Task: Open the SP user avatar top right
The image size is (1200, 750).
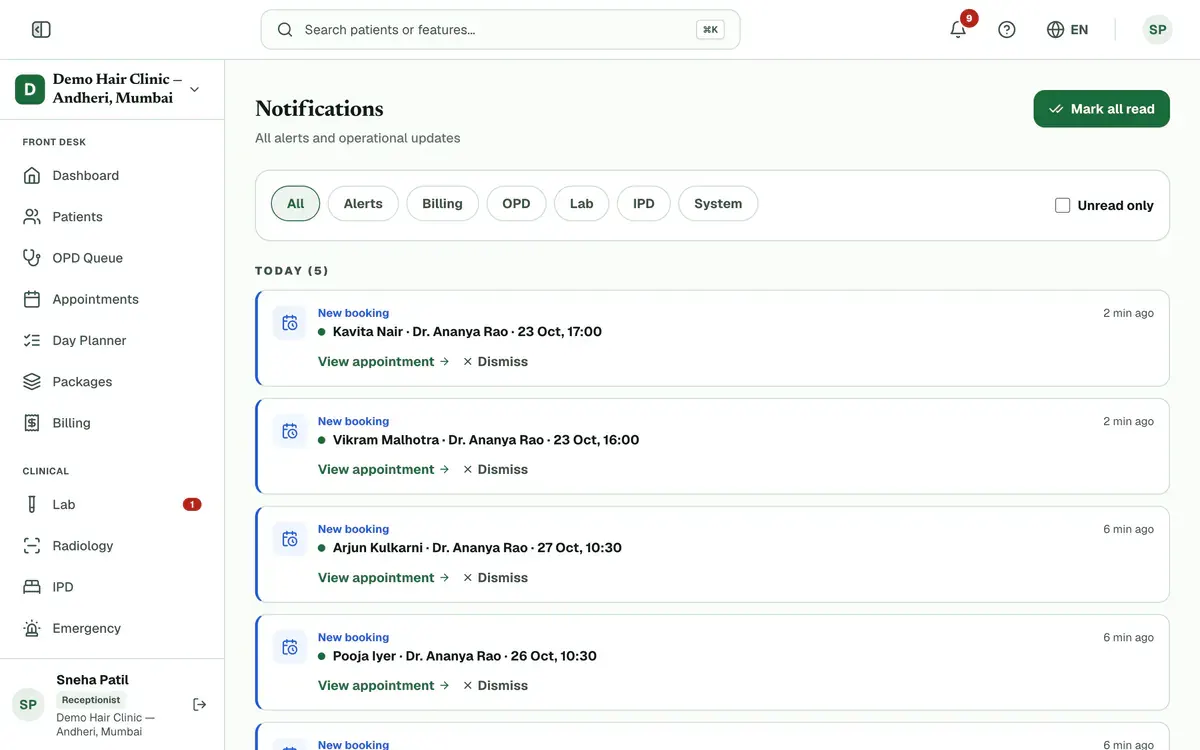Action: click(1158, 30)
